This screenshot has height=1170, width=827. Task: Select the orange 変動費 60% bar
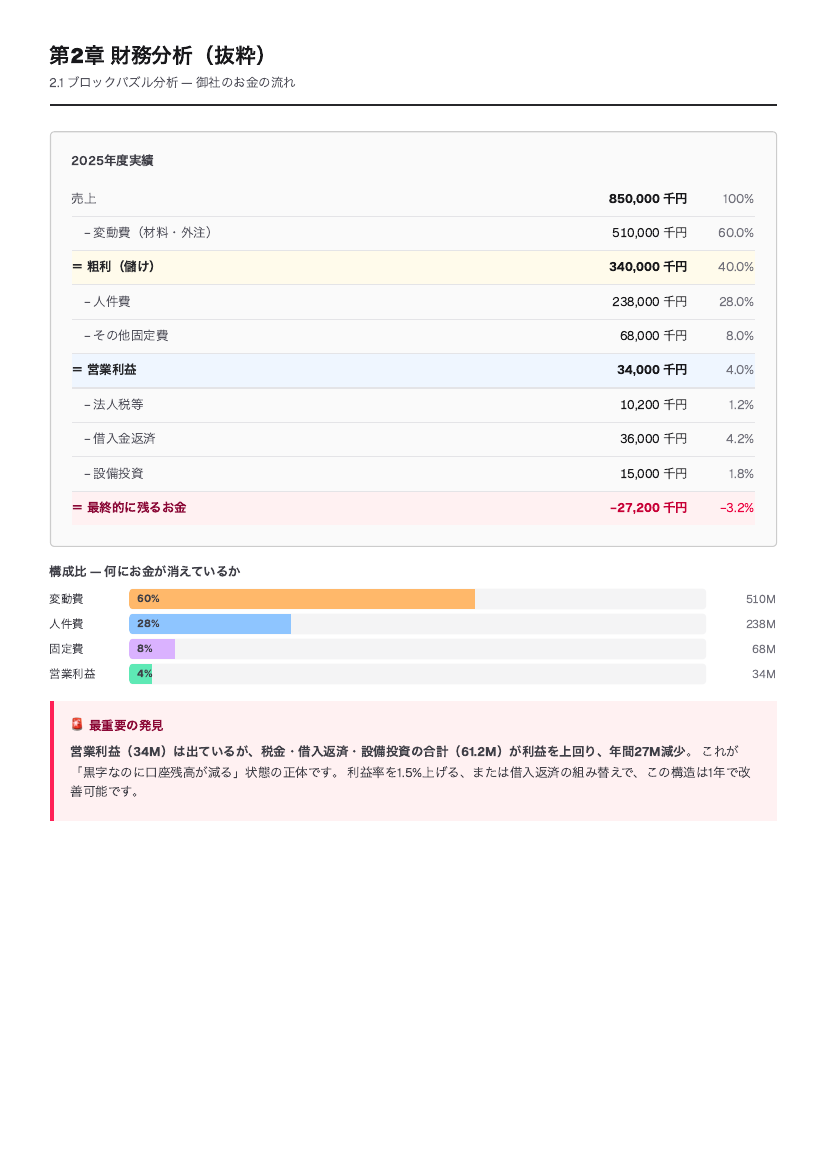coord(302,599)
